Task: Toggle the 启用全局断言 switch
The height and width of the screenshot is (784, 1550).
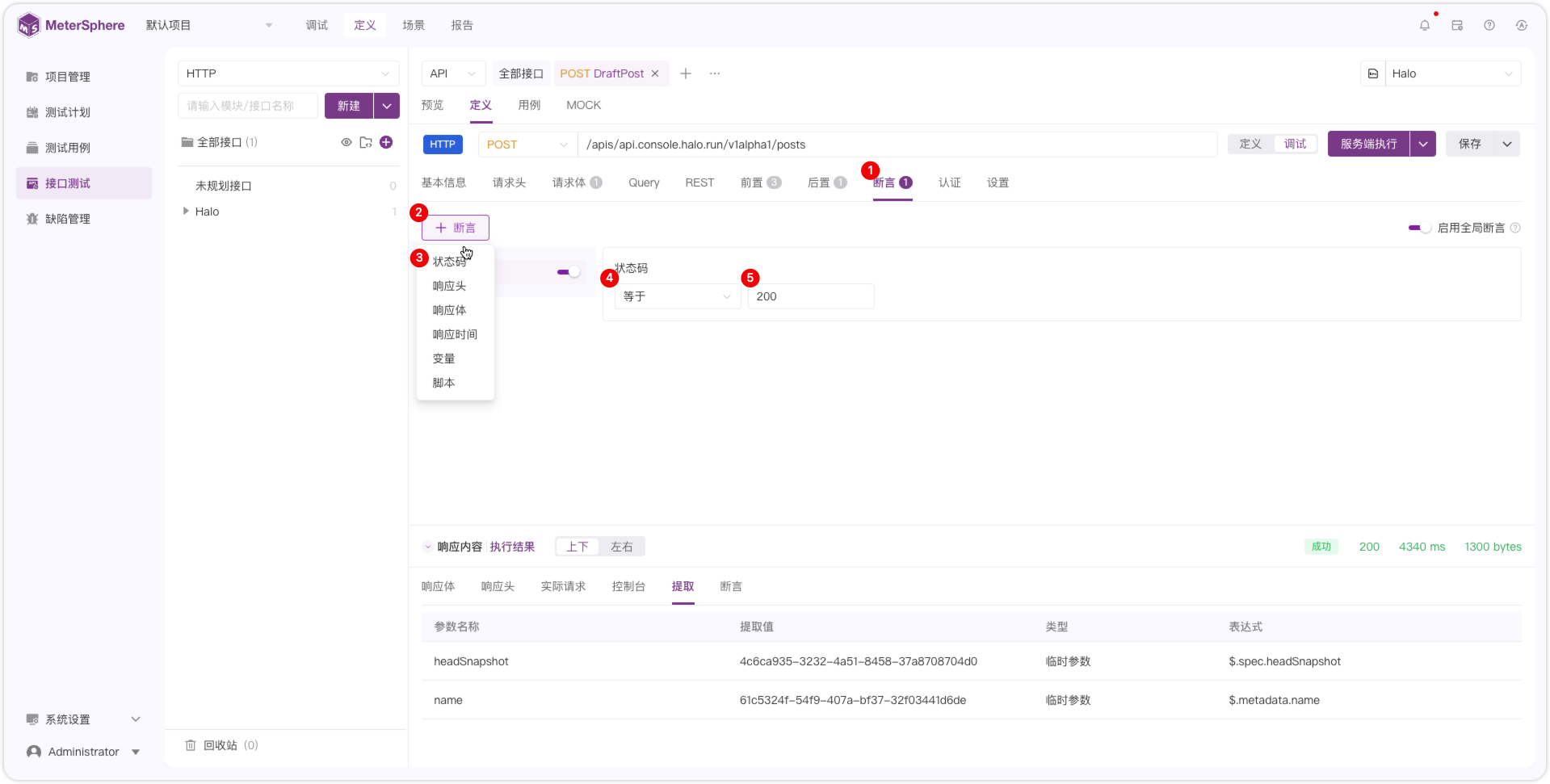Action: click(1419, 228)
